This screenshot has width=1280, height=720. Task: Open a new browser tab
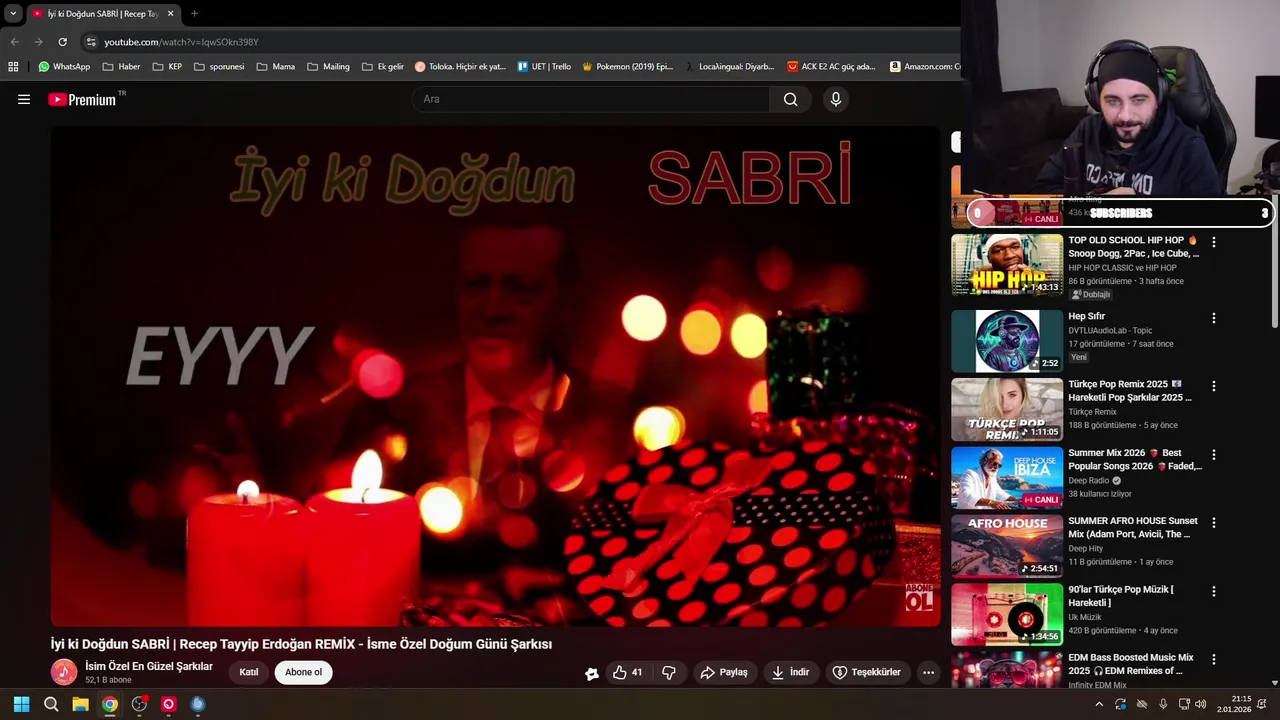(194, 14)
